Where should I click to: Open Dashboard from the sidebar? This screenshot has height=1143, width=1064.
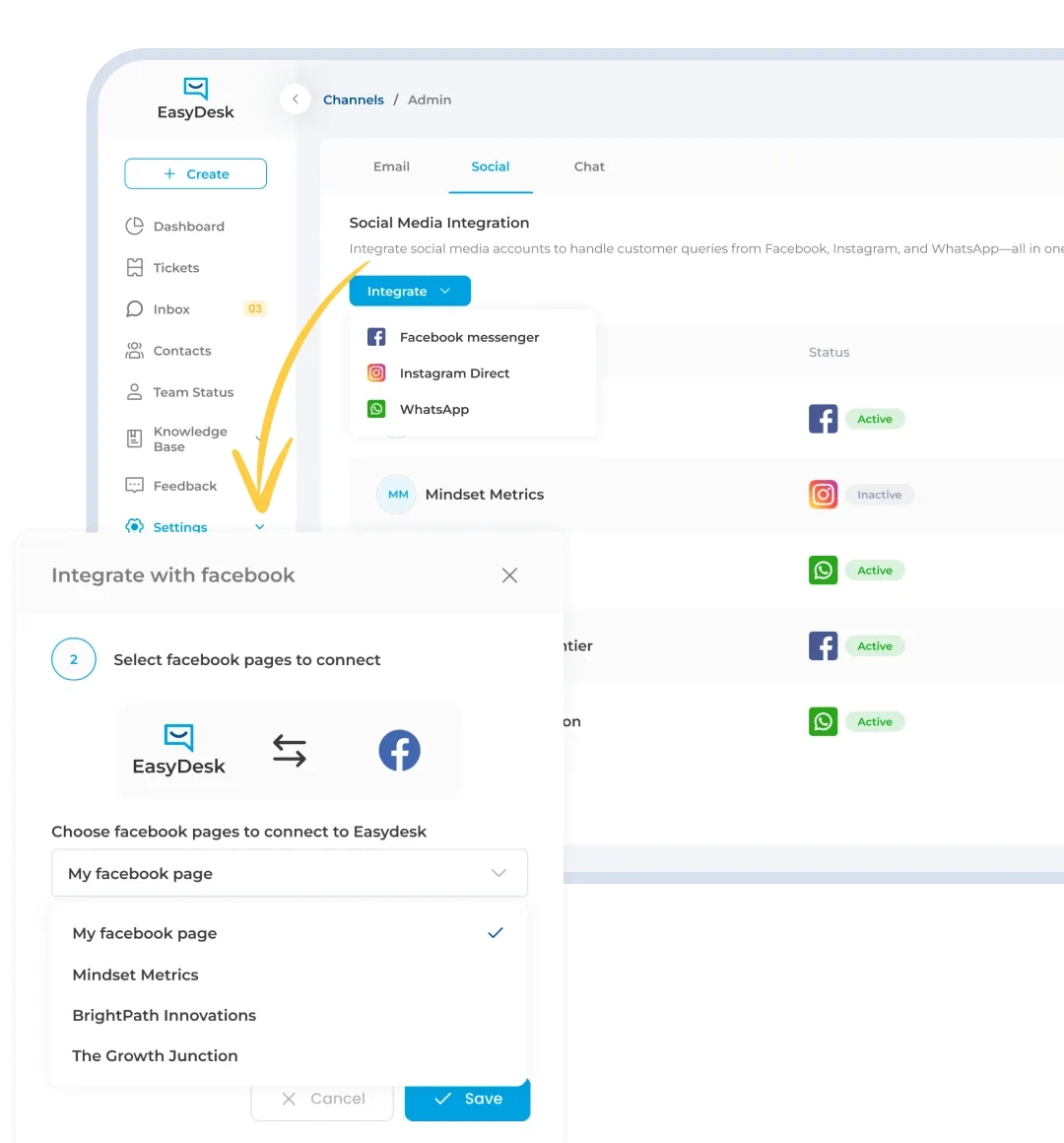(175, 226)
